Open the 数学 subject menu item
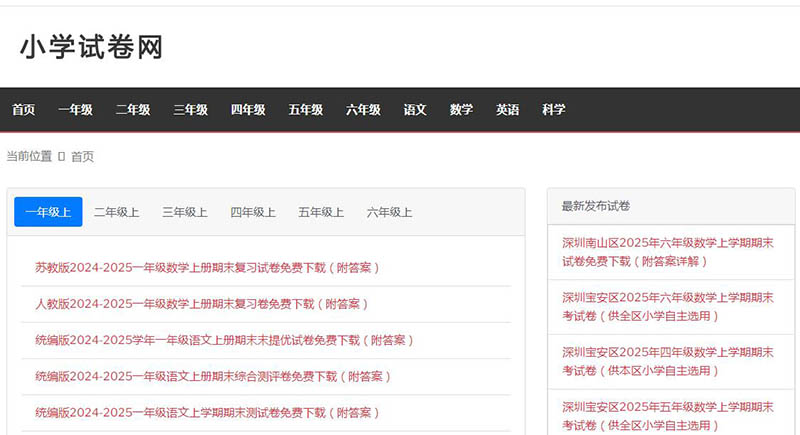800x435 pixels. (461, 110)
